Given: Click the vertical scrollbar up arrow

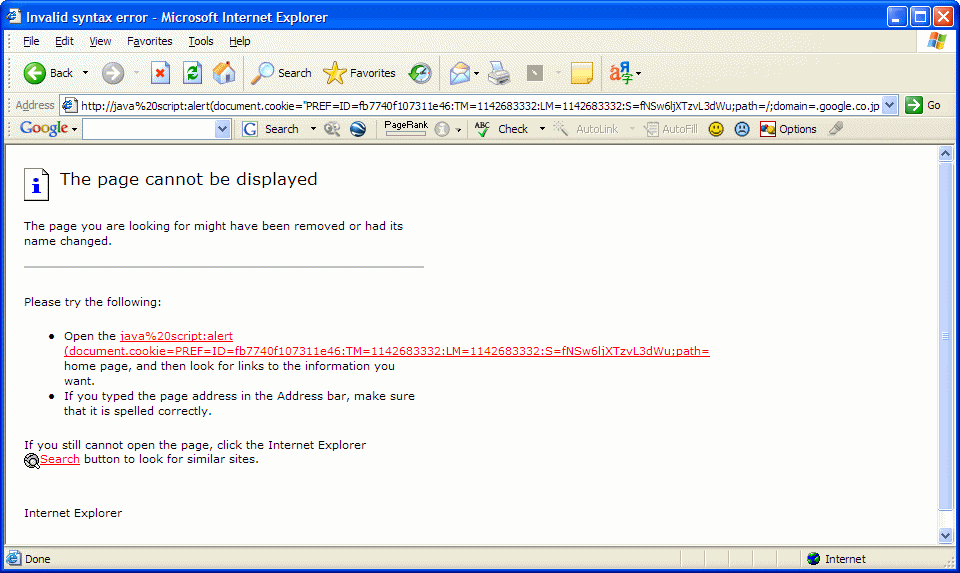Looking at the screenshot, I should tap(945, 153).
